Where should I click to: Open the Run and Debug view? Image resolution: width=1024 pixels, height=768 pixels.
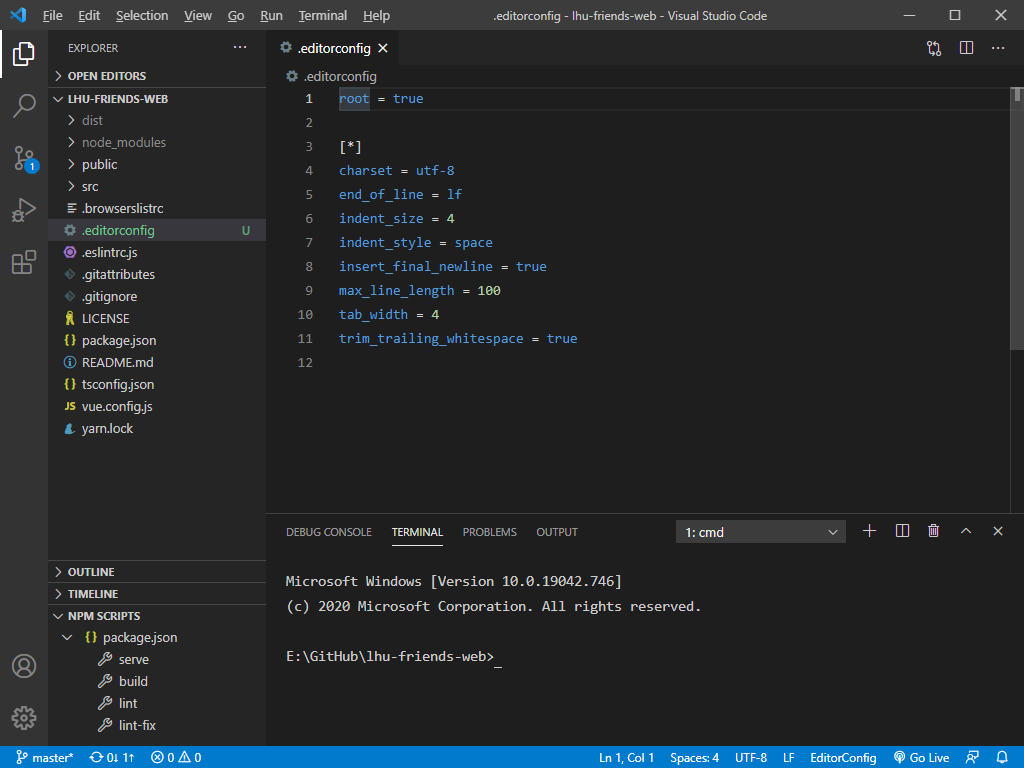click(24, 210)
